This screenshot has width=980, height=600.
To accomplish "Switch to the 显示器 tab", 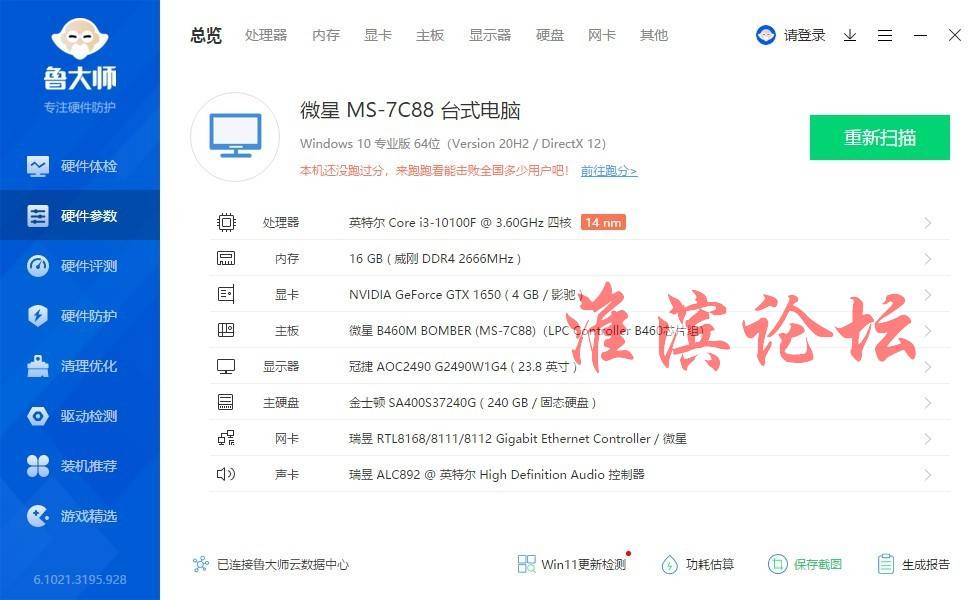I will pyautogui.click(x=490, y=36).
